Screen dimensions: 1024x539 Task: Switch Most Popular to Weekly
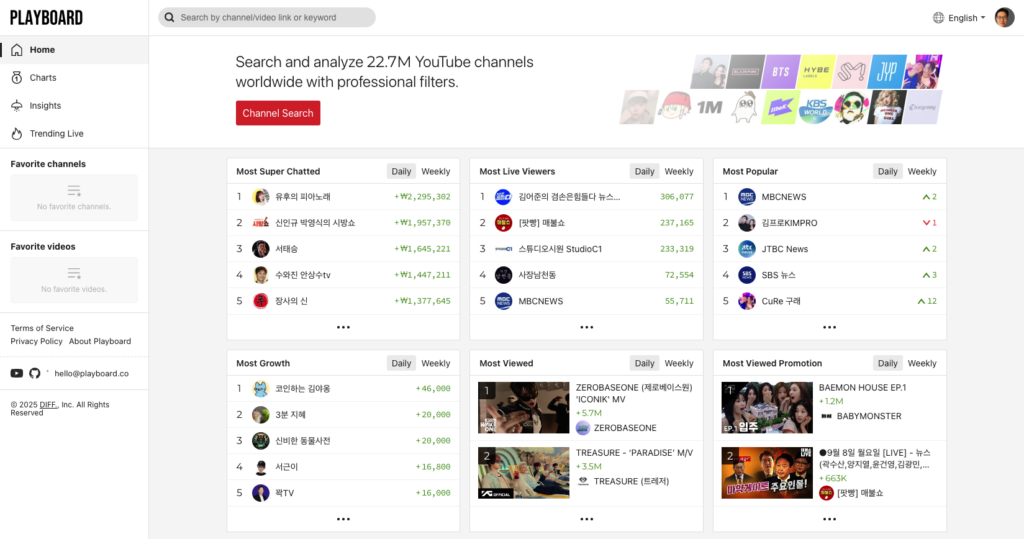[921, 171]
